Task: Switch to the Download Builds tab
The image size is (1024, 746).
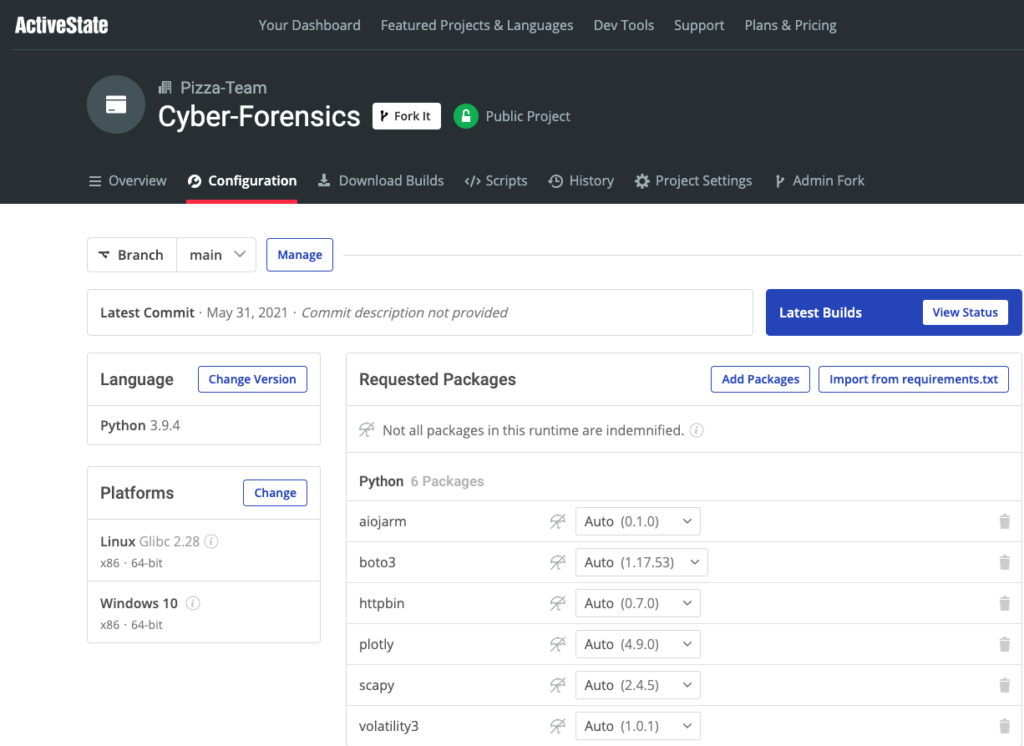Action: 383,181
